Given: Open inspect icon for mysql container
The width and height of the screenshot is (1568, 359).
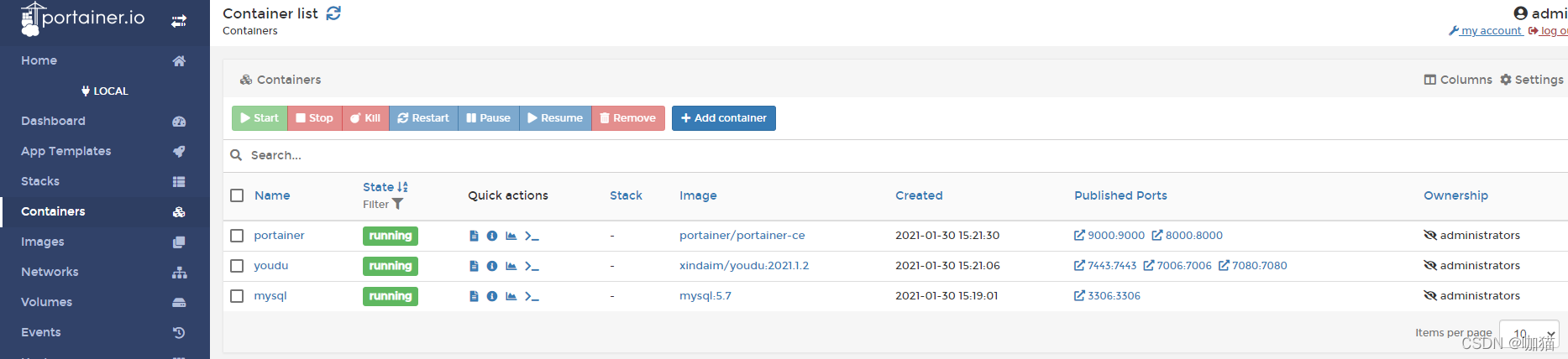Looking at the screenshot, I should 492,296.
